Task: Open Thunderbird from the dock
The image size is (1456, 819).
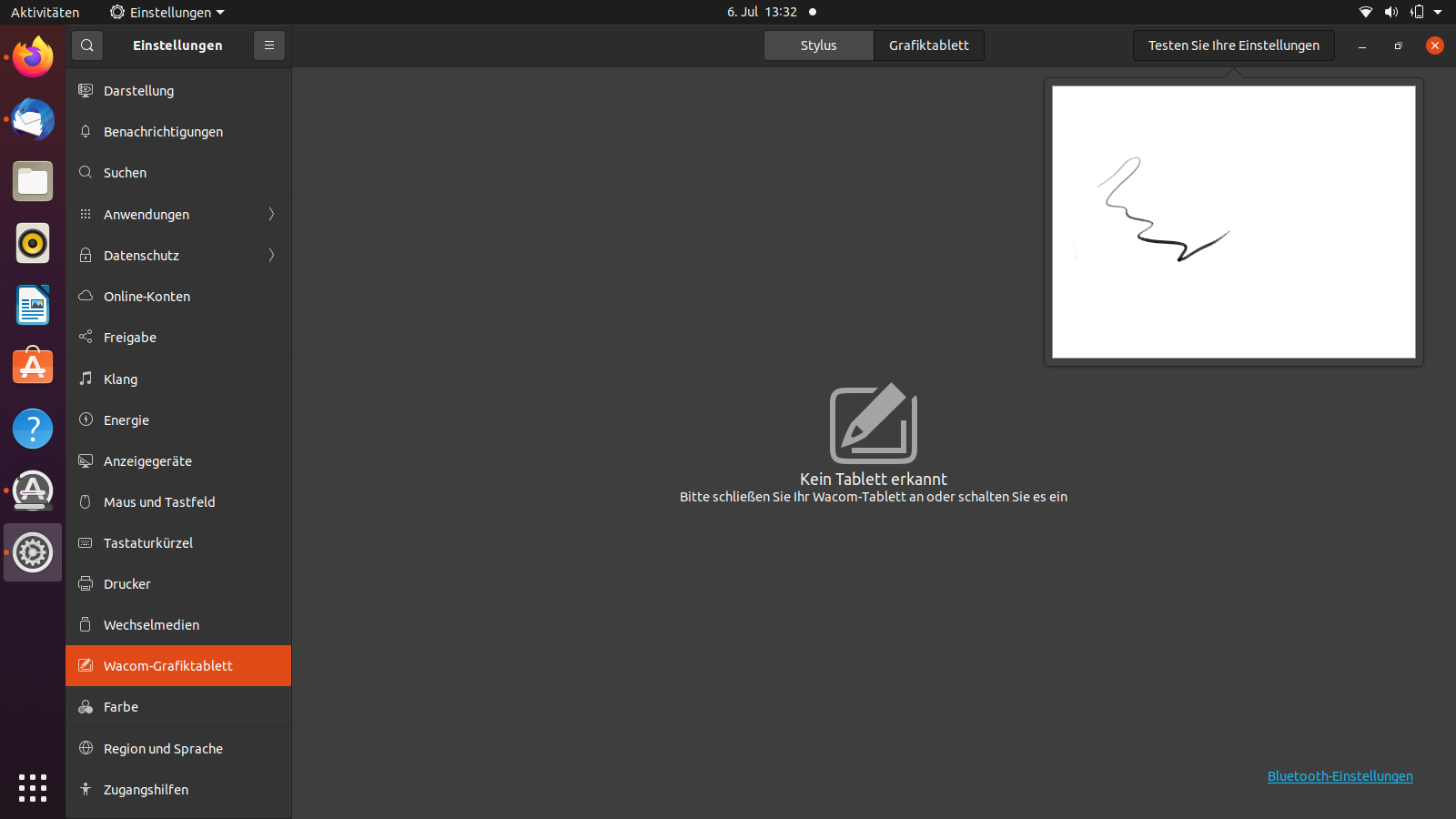Action: [x=32, y=119]
